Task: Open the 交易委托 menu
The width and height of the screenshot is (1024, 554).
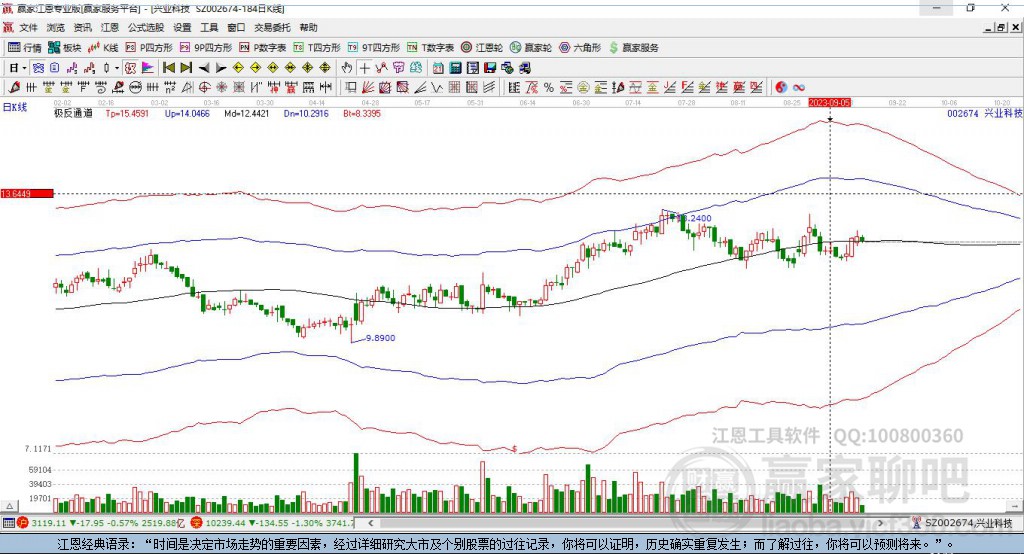Action: (272, 27)
